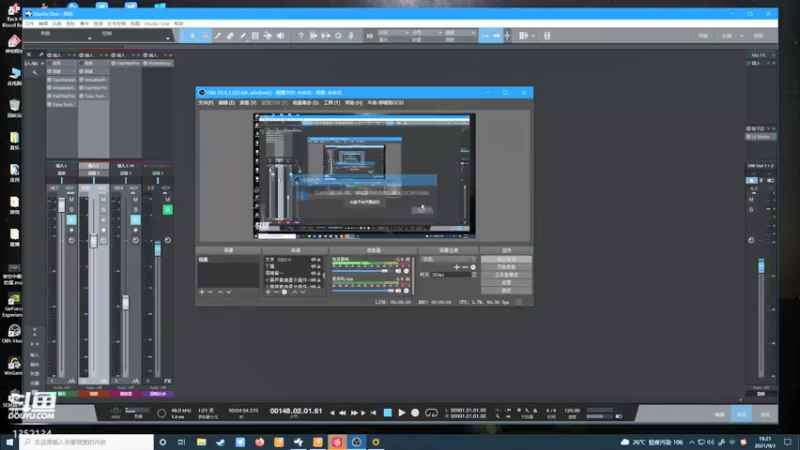Viewport: 800px width, 450px height.
Task: Solo first mixer channel with S button
Action: point(71,210)
